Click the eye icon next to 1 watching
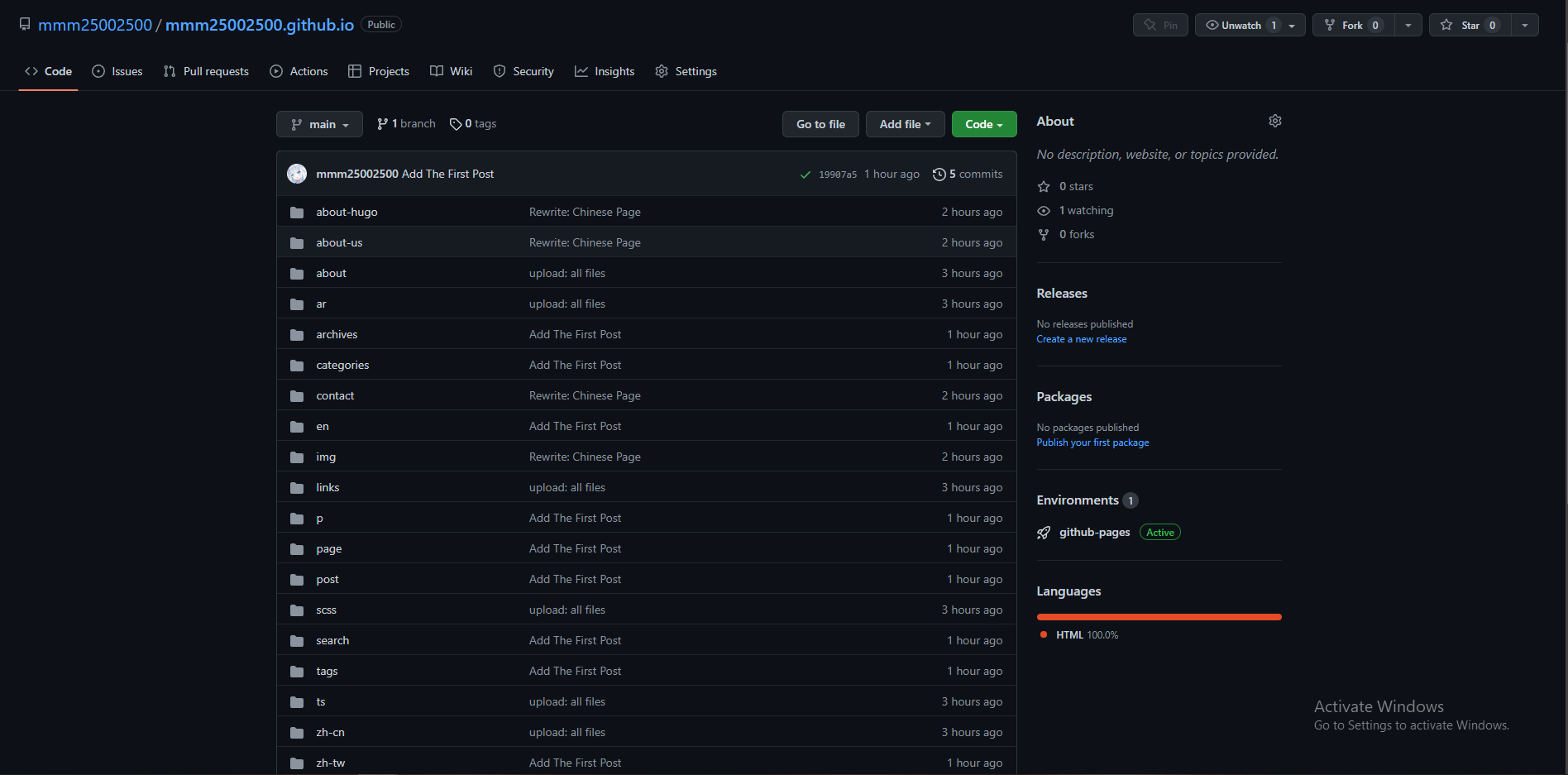 coord(1044,211)
